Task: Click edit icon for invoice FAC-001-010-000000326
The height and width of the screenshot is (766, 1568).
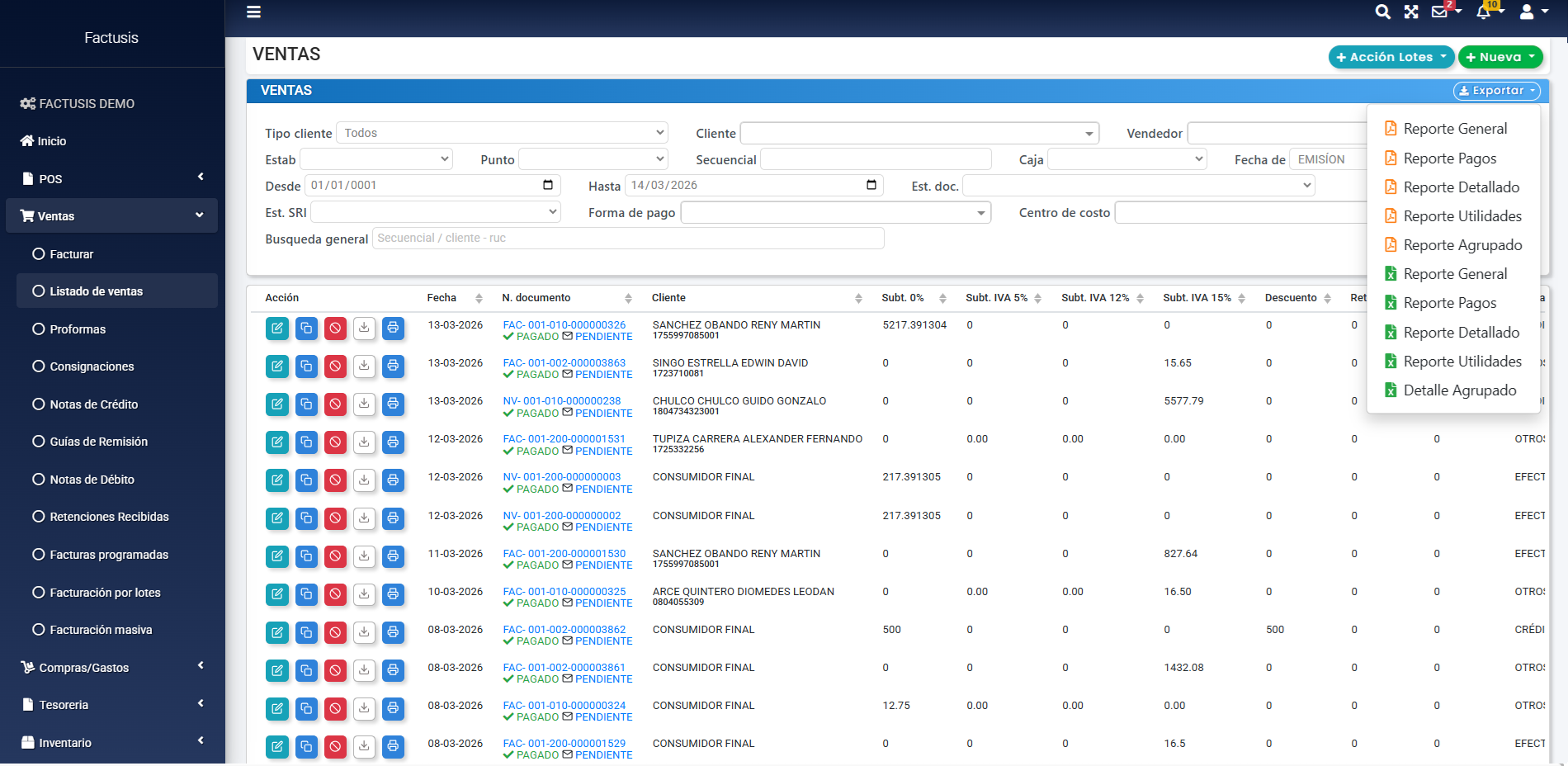Action: click(277, 329)
